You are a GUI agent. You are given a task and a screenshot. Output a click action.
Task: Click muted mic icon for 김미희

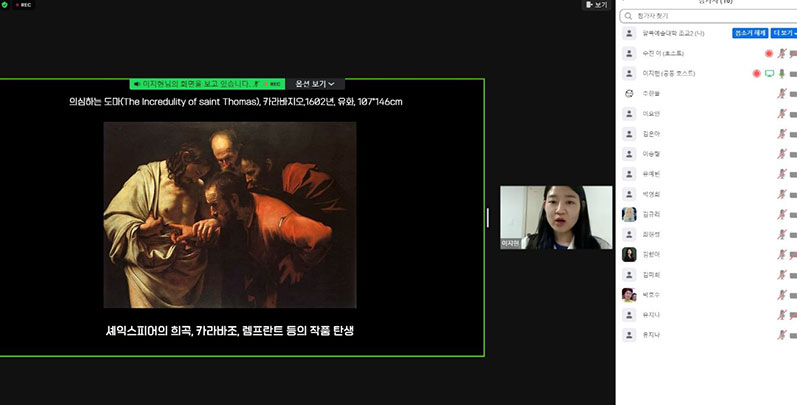pos(782,275)
